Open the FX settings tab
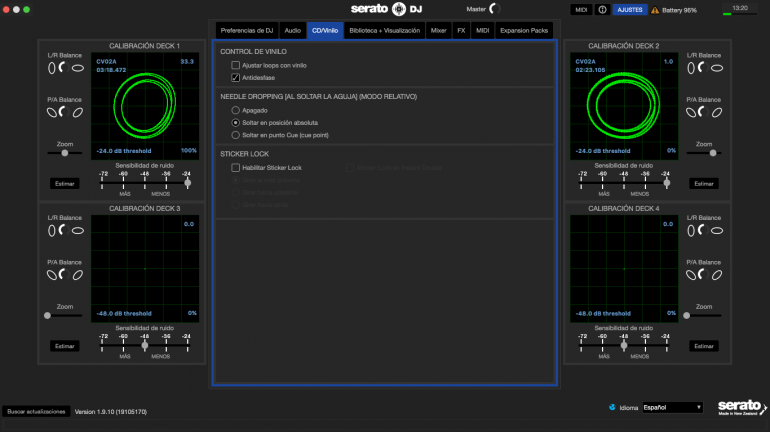Screen dimensions: 770x432 click(x=461, y=30)
